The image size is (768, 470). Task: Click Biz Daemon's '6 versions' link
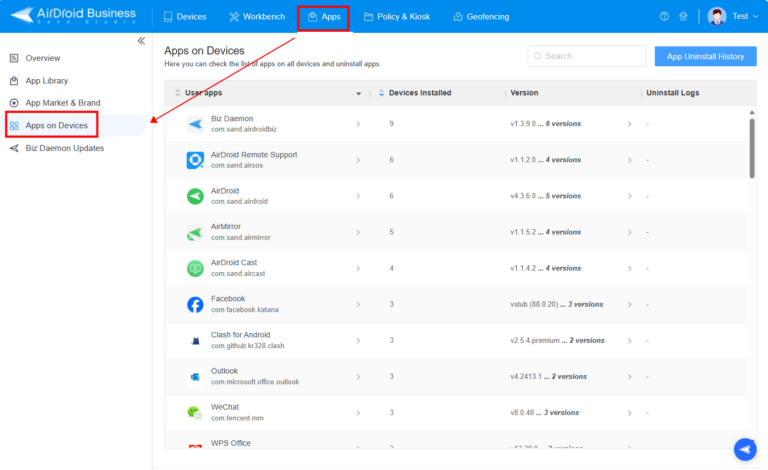click(563, 124)
